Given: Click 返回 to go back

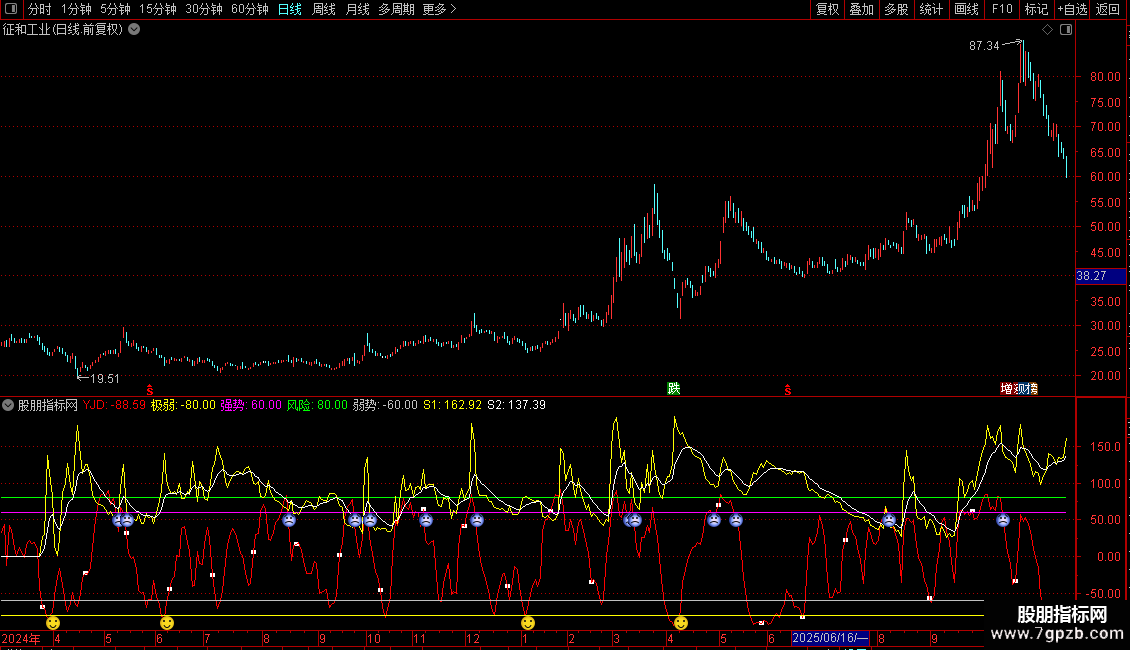Looking at the screenshot, I should coord(1108,9).
